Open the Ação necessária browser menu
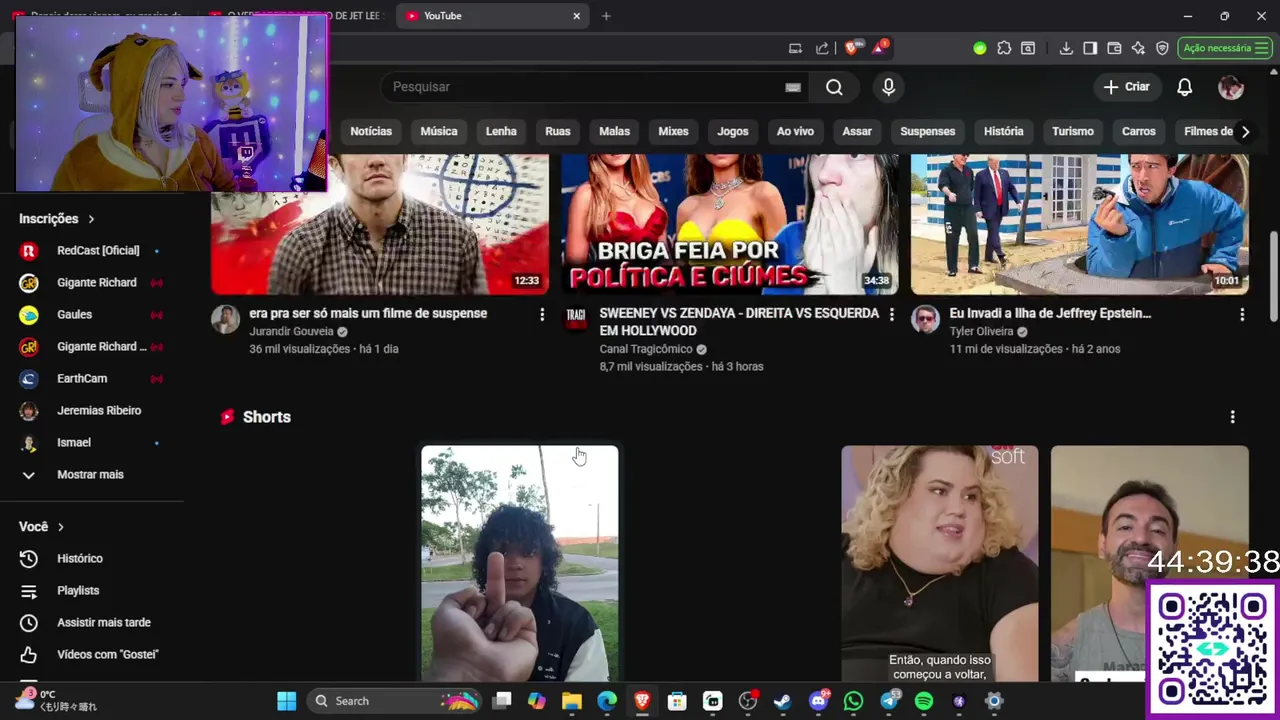Viewport: 1280px width, 720px height. tap(1225, 48)
